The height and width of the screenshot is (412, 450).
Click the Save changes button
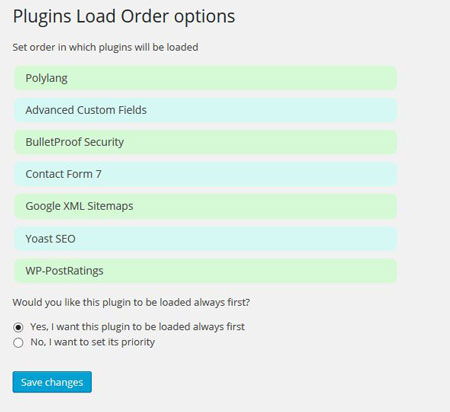click(52, 382)
